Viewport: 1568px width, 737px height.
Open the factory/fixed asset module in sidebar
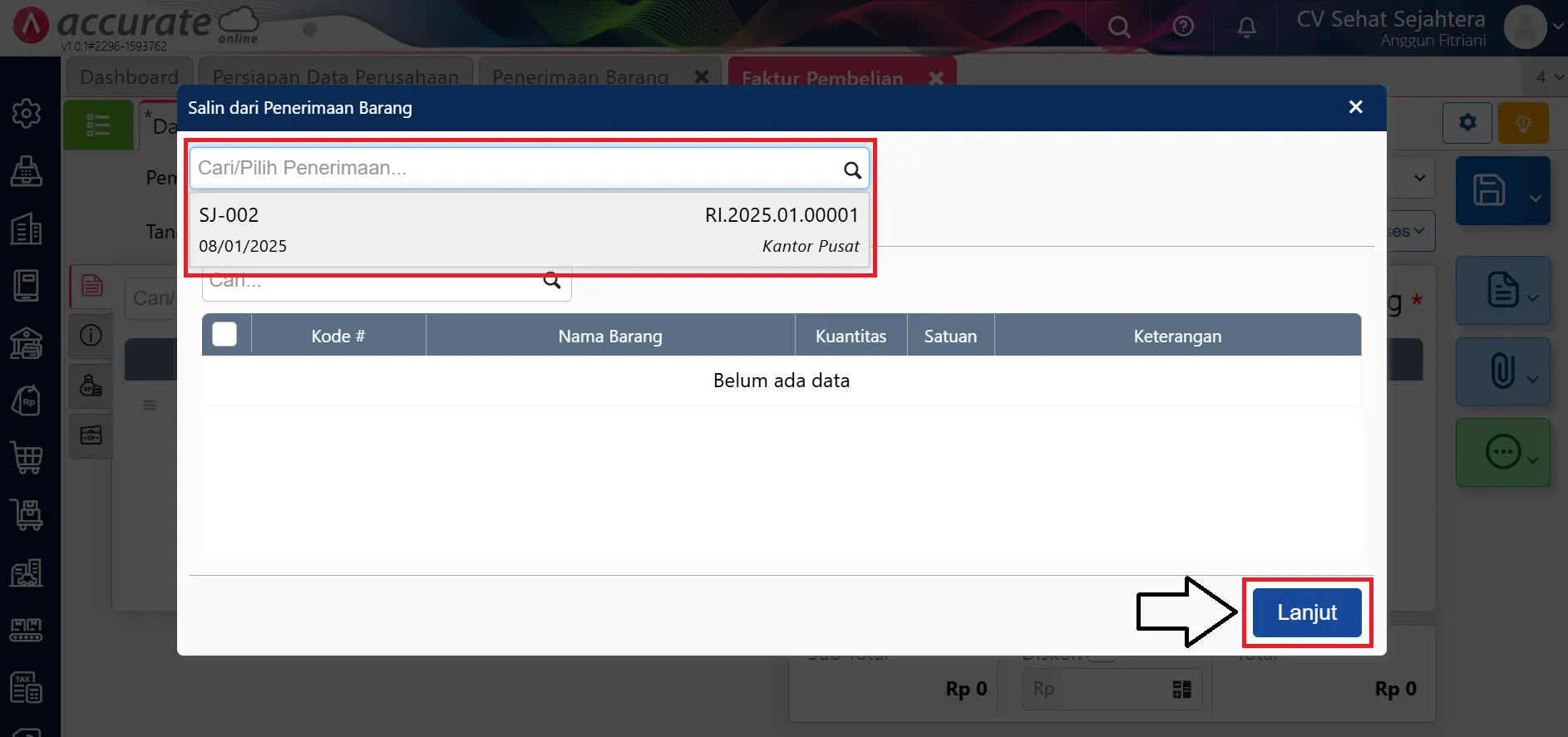27,572
